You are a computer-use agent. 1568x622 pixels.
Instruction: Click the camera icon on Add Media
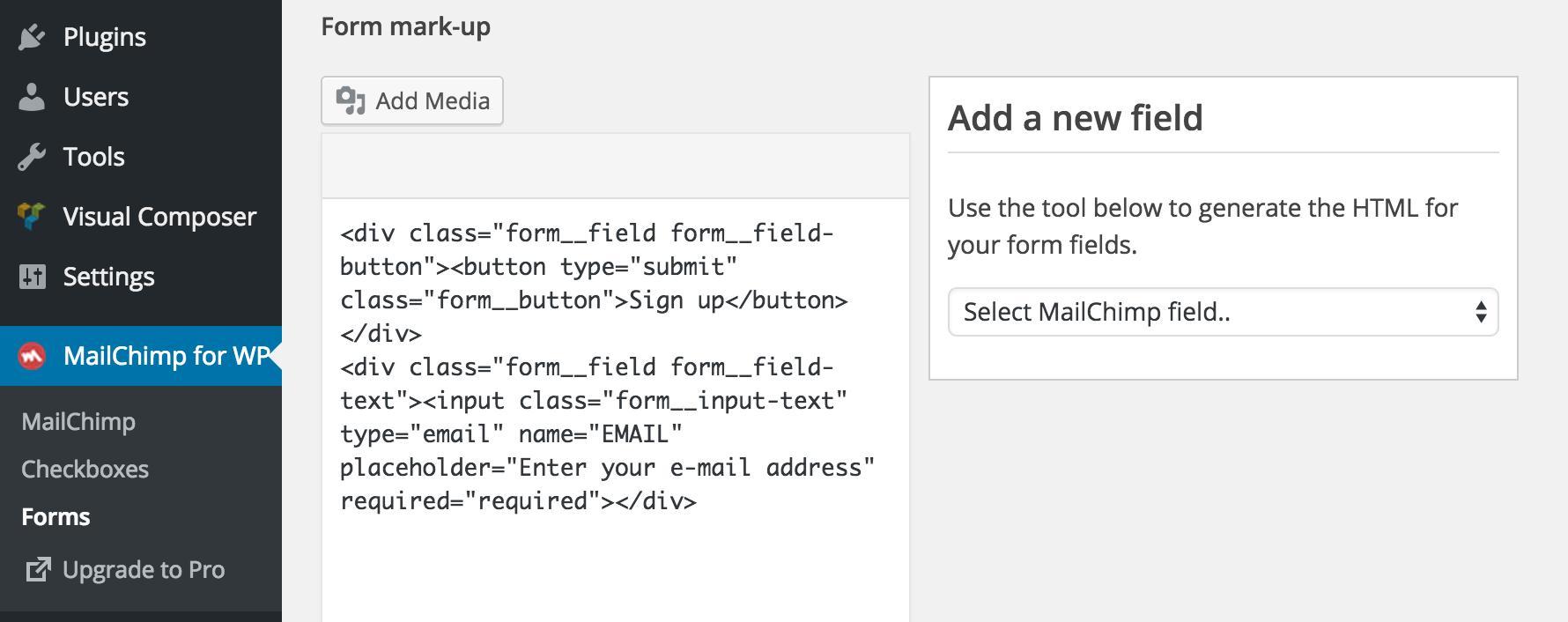(x=351, y=100)
